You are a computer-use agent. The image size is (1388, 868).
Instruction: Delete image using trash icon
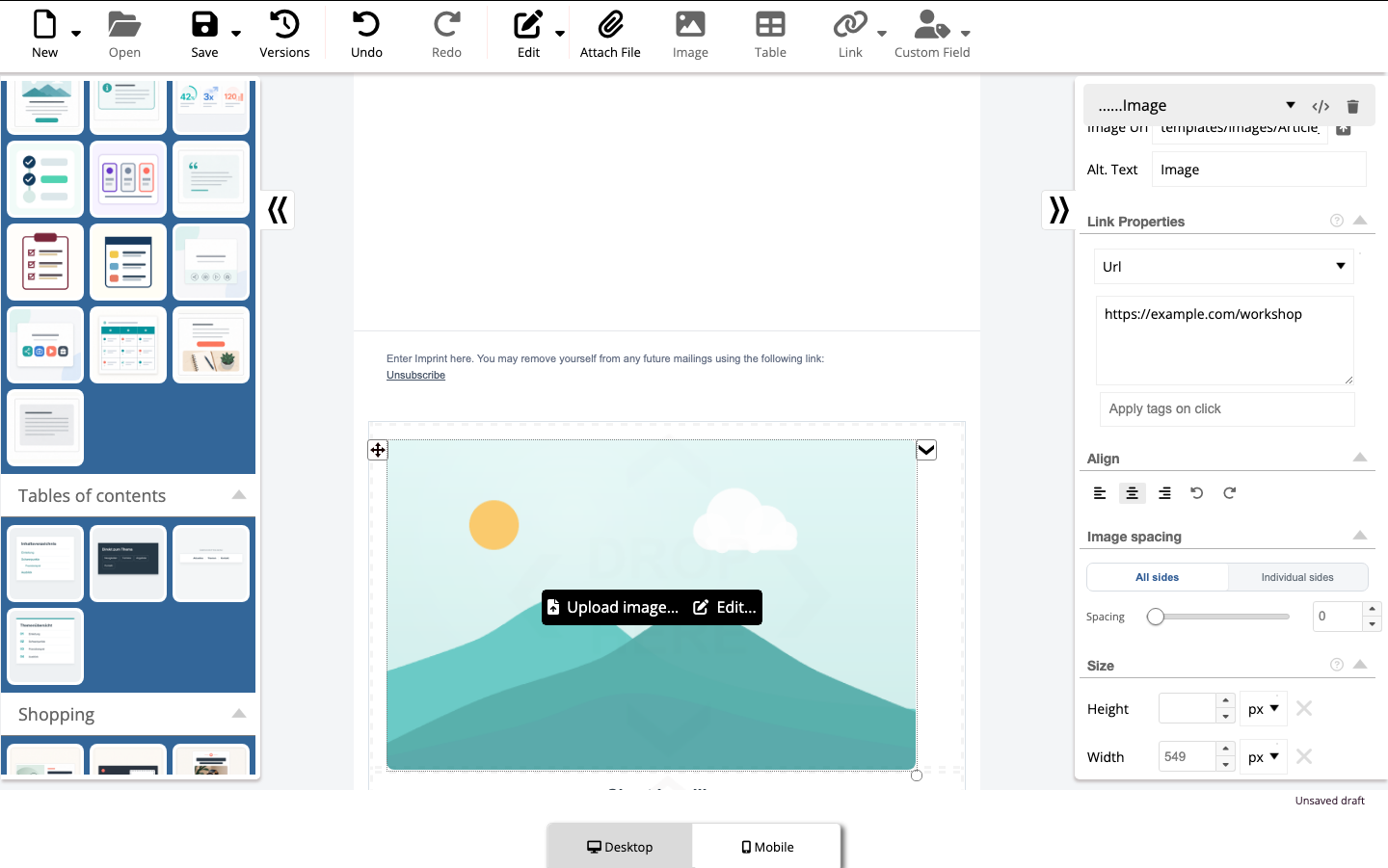(x=1352, y=106)
